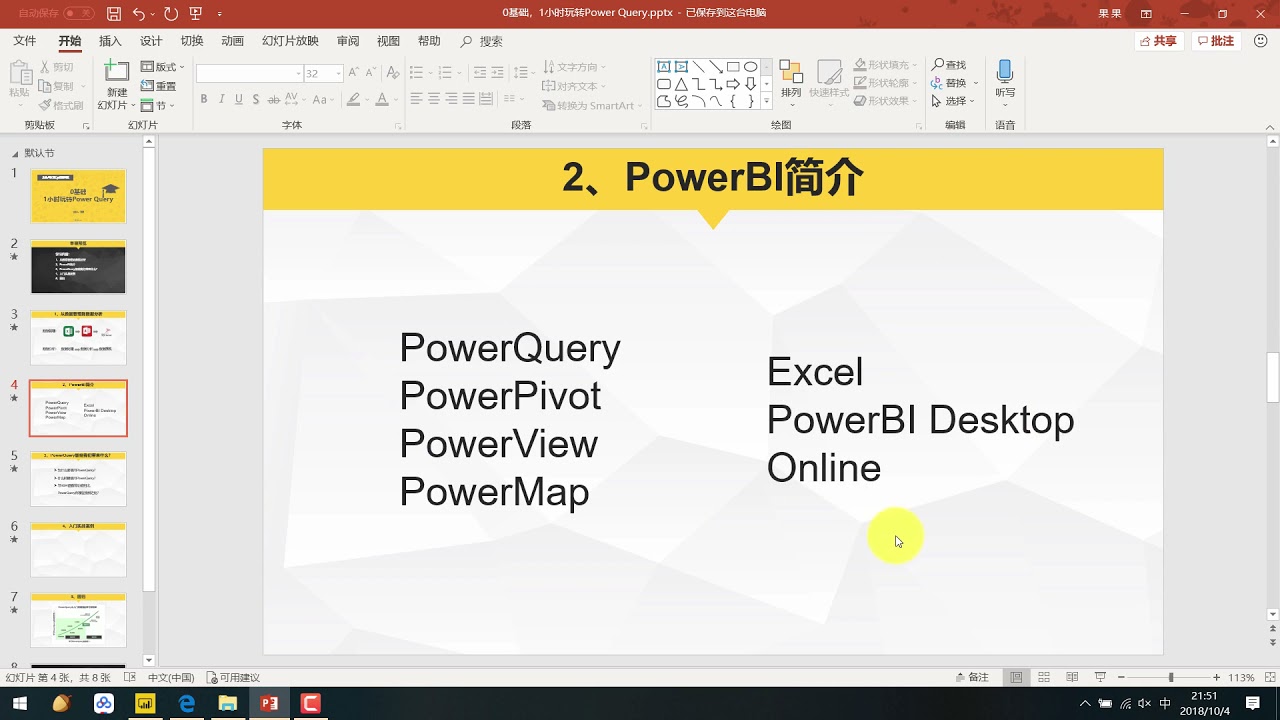Open the Change Case (Aa) dropdown
This screenshot has width=1280, height=720.
pos(322,99)
